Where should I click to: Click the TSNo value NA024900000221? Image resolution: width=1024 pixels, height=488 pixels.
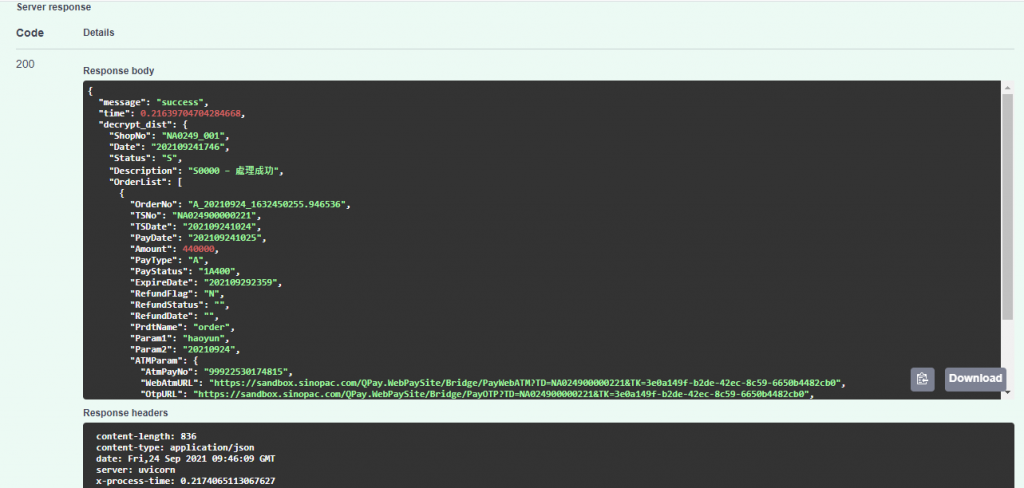[x=216, y=216]
